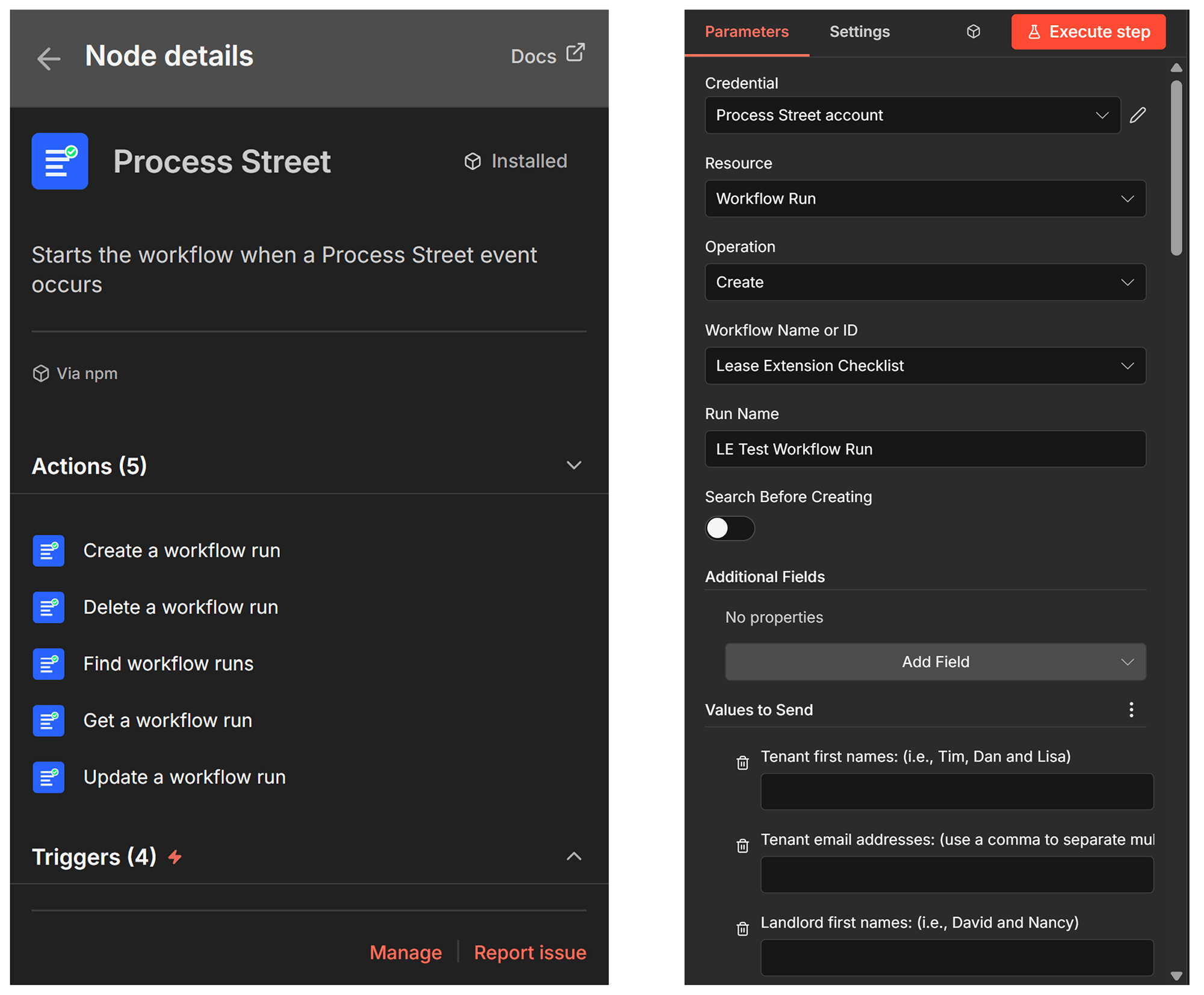Click the Tenant first names input field
The height and width of the screenshot is (995, 1204).
tap(957, 792)
